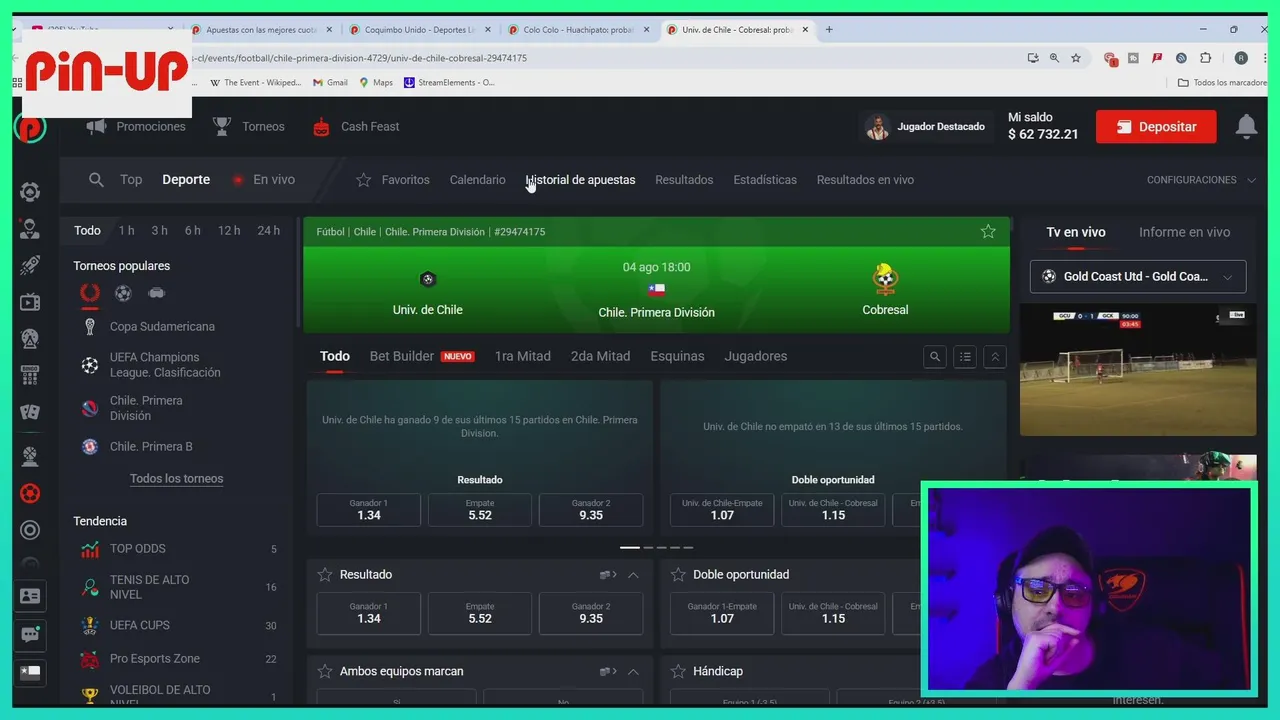This screenshot has width=1280, height=720.
Task: Switch to Bet Builder tab
Action: click(422, 356)
